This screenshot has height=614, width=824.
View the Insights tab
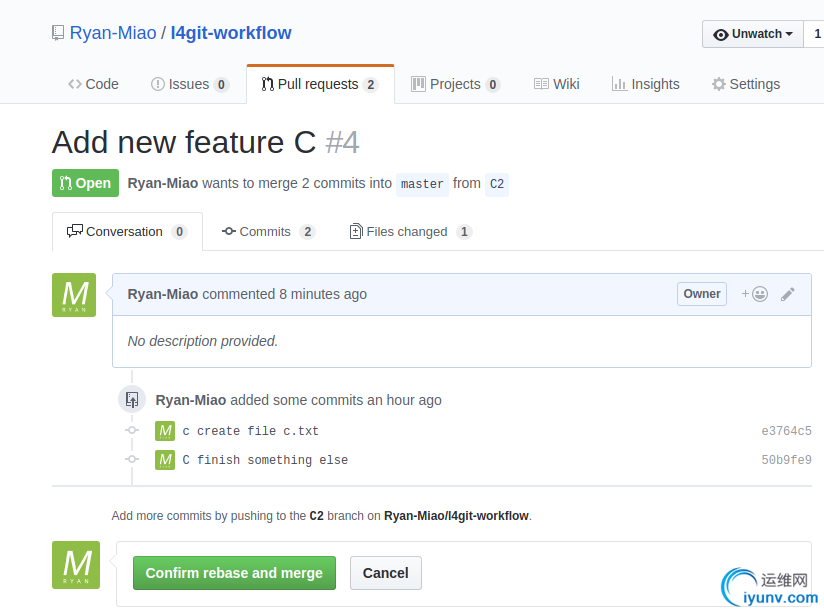(x=645, y=84)
